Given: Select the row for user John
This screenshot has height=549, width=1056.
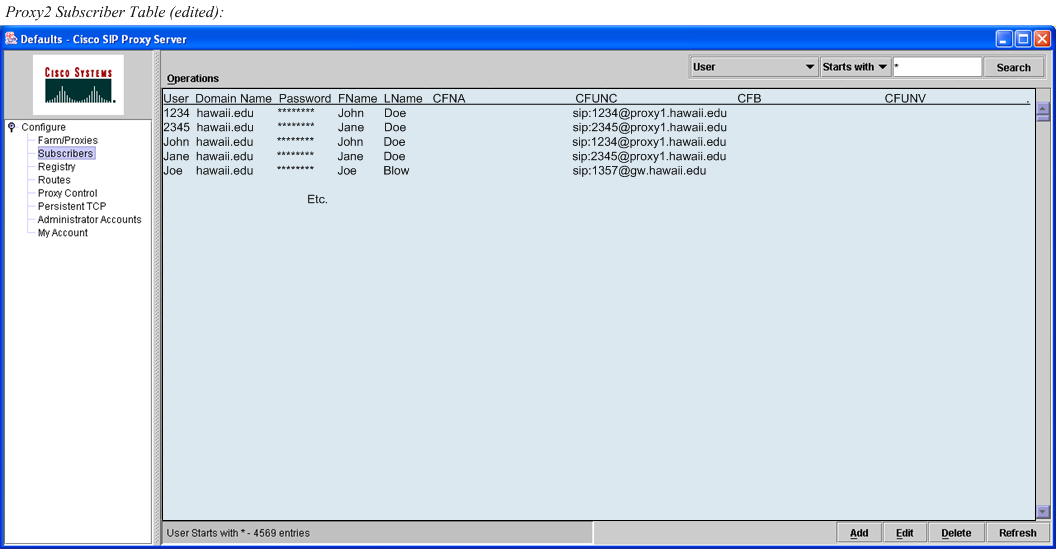Looking at the screenshot, I should click(598, 142).
